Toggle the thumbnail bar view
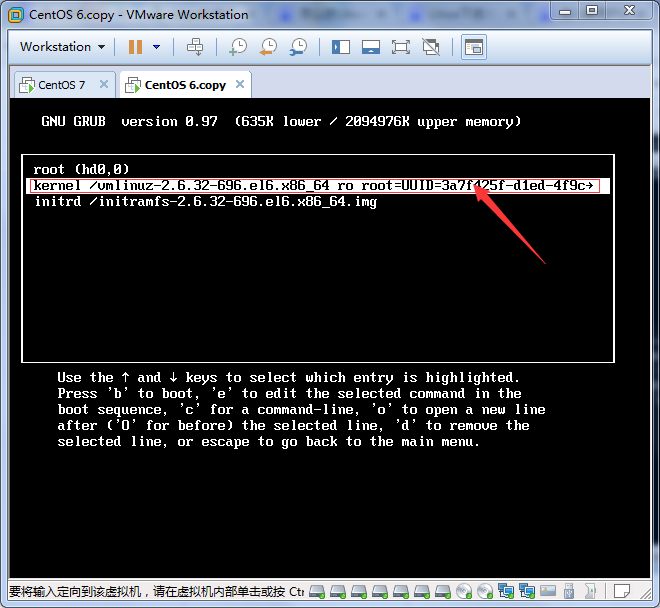 [x=371, y=47]
